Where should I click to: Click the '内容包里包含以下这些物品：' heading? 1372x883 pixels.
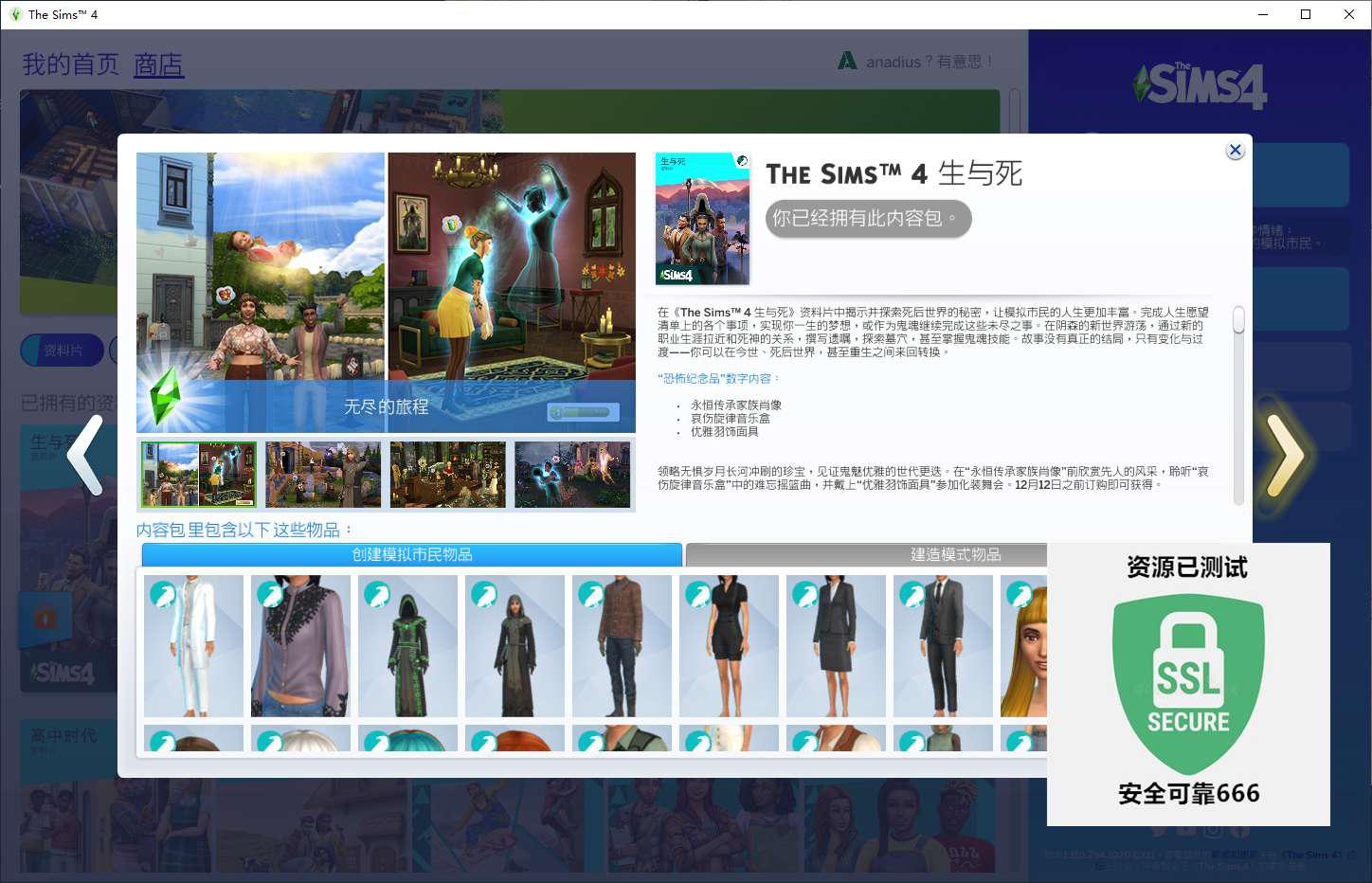point(245,530)
